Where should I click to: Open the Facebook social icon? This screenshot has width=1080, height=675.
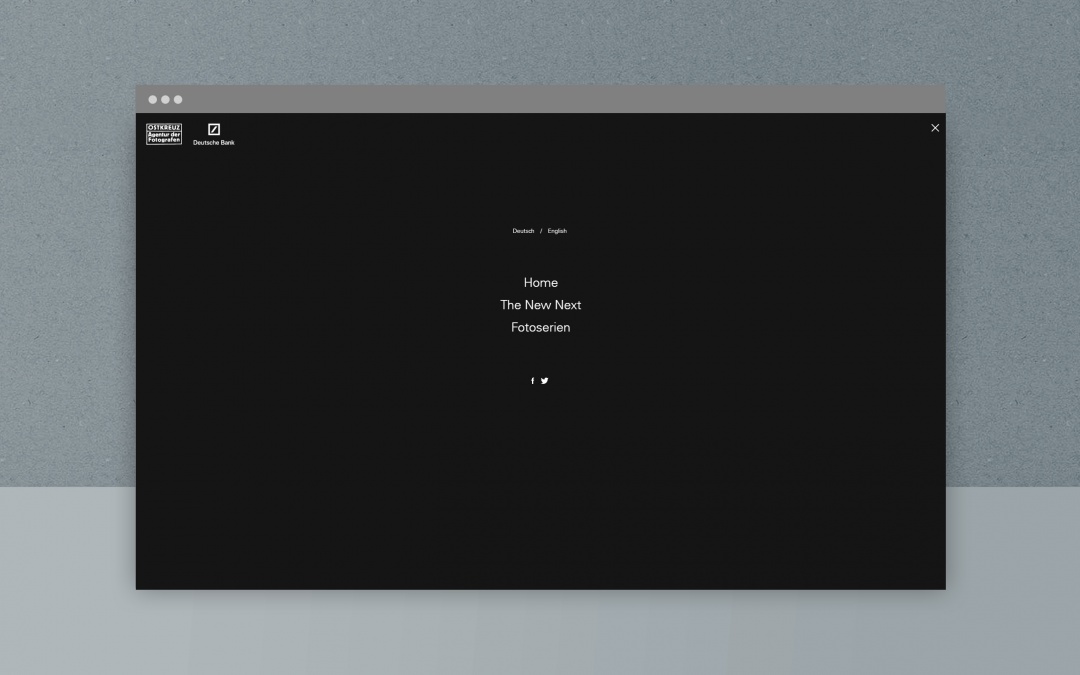[532, 381]
